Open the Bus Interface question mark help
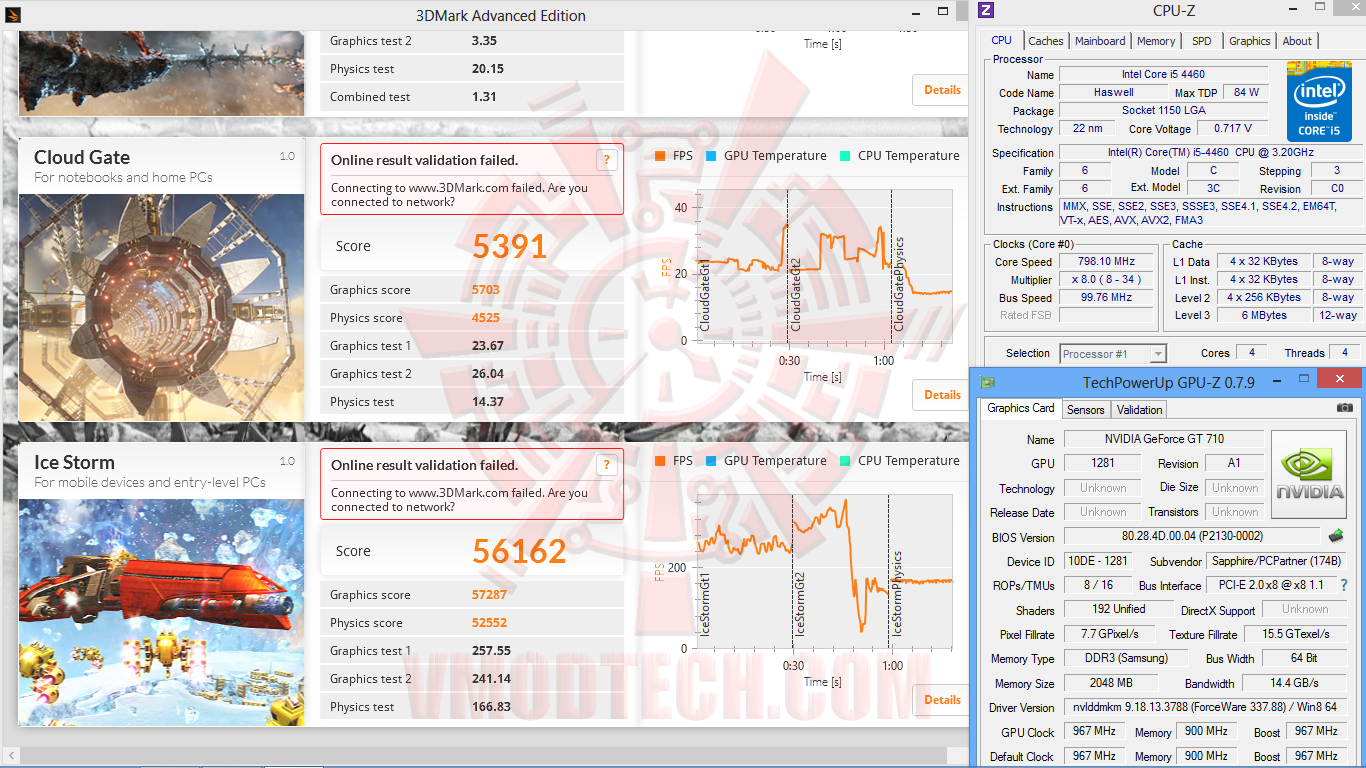The height and width of the screenshot is (768, 1366). tap(1344, 585)
